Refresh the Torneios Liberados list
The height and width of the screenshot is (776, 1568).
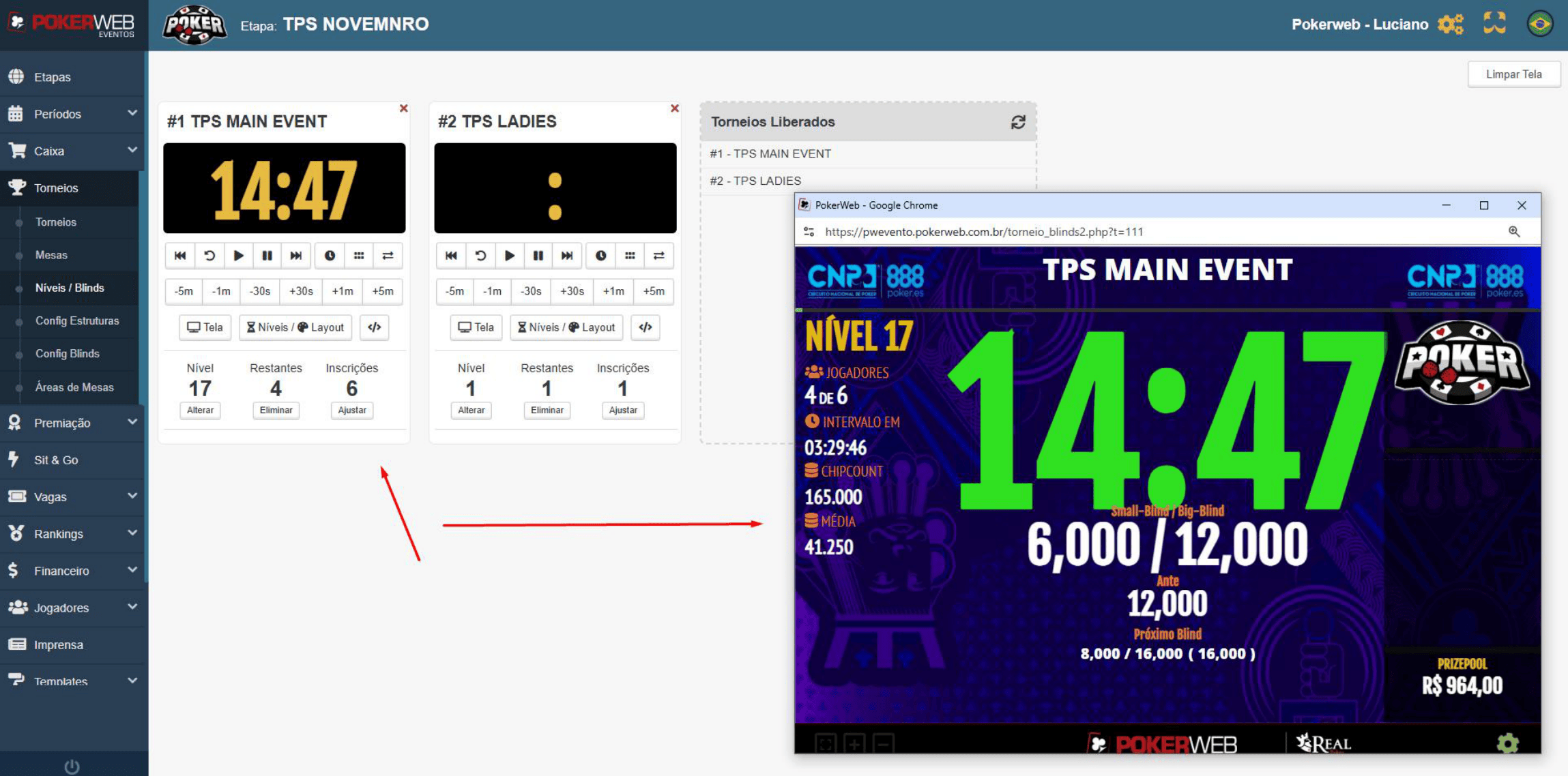[x=1017, y=122]
